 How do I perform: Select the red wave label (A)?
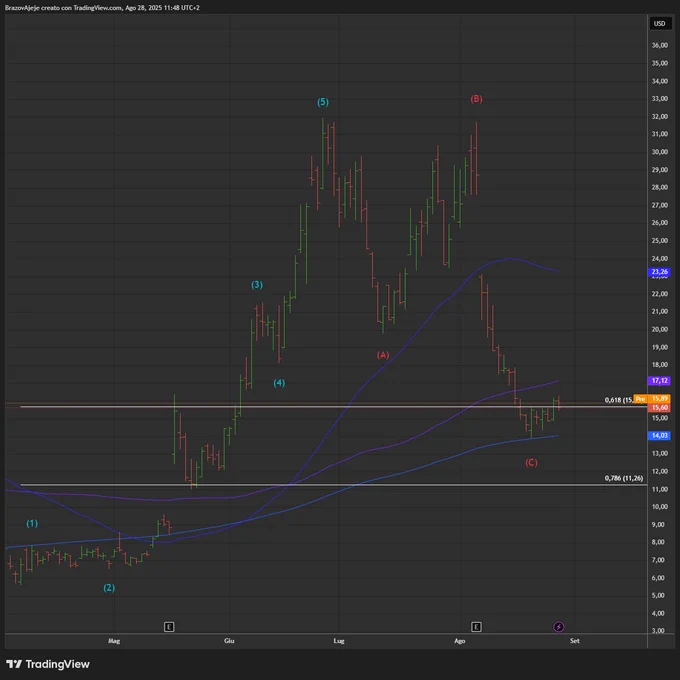tap(383, 355)
